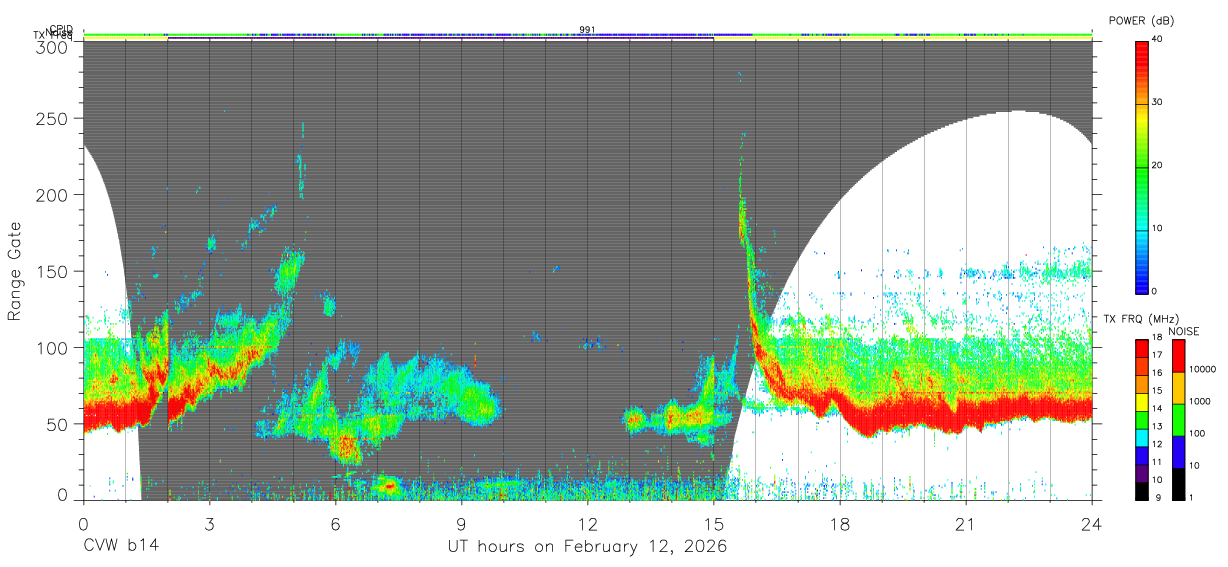Click the overlapping CPID/TX Freq labels at top left
Image resolution: width=1228 pixels, height=567 pixels.
coord(55,32)
